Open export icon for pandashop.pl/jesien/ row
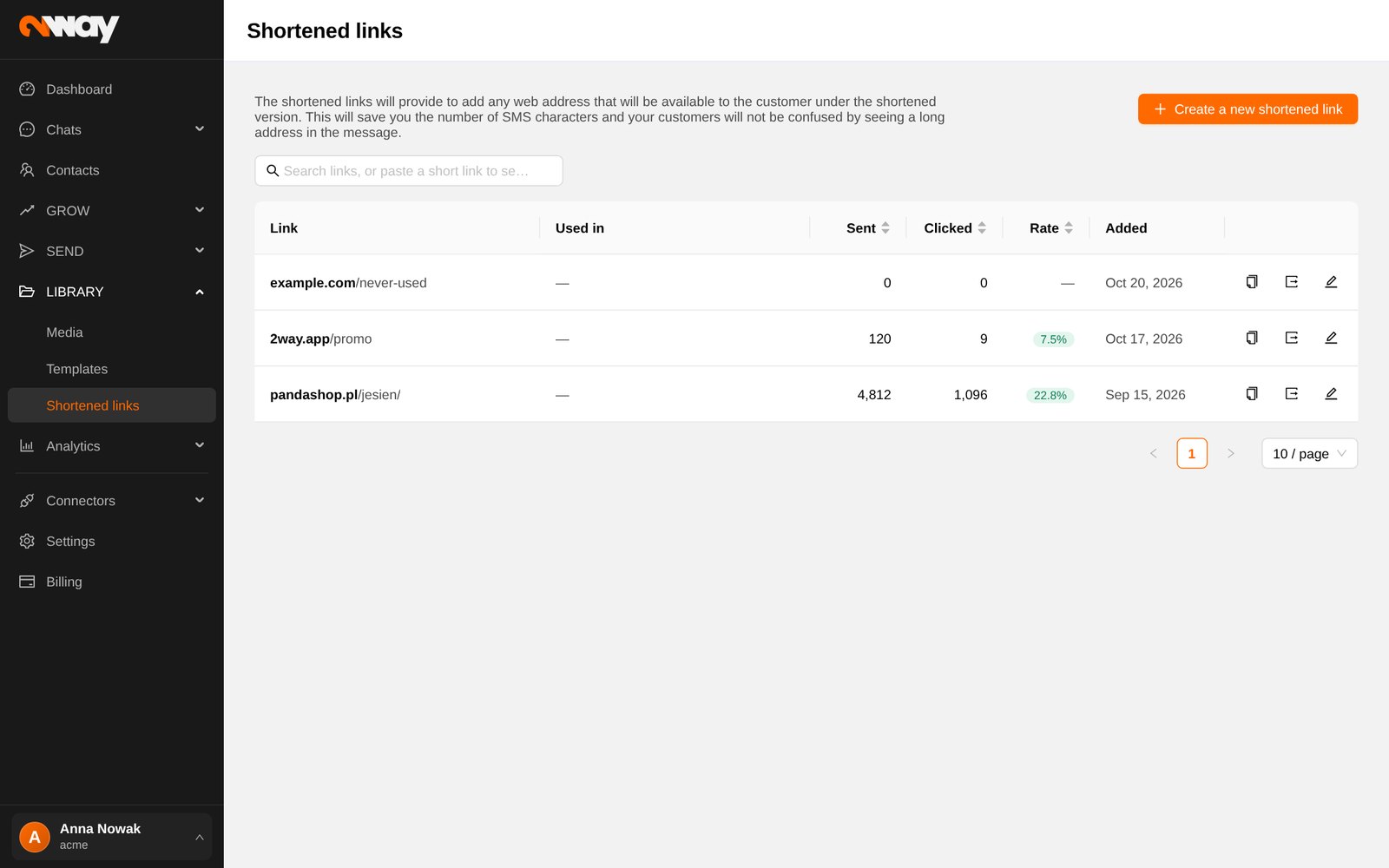 point(1292,394)
